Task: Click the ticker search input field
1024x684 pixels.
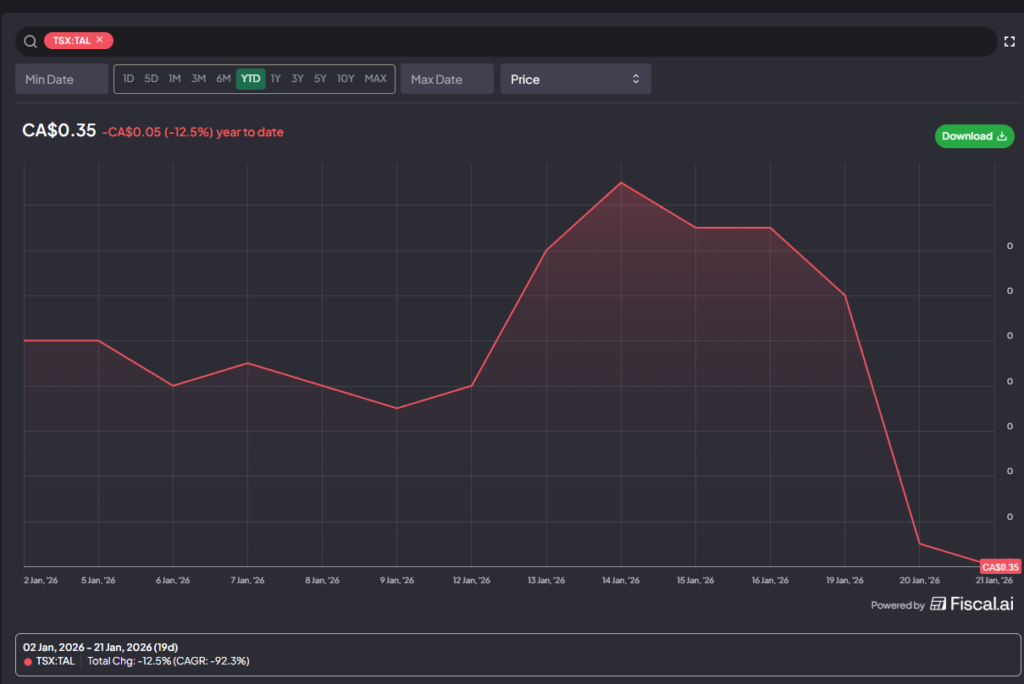Action: click(x=550, y=41)
